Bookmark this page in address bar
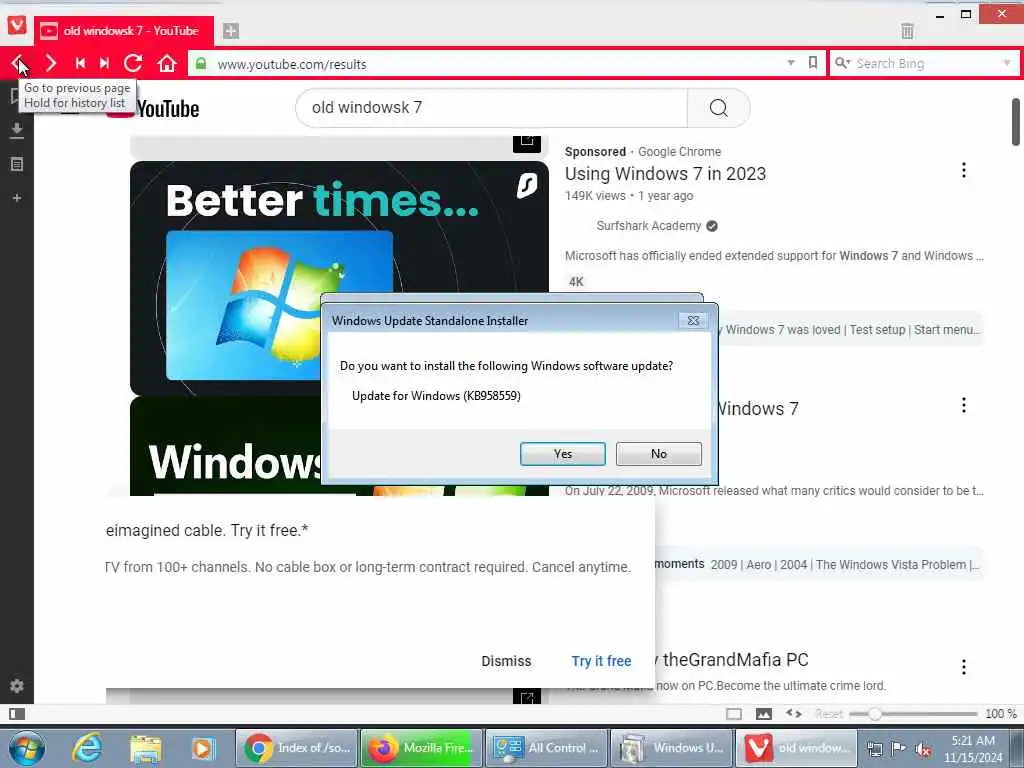Image resolution: width=1024 pixels, height=768 pixels. (x=812, y=63)
